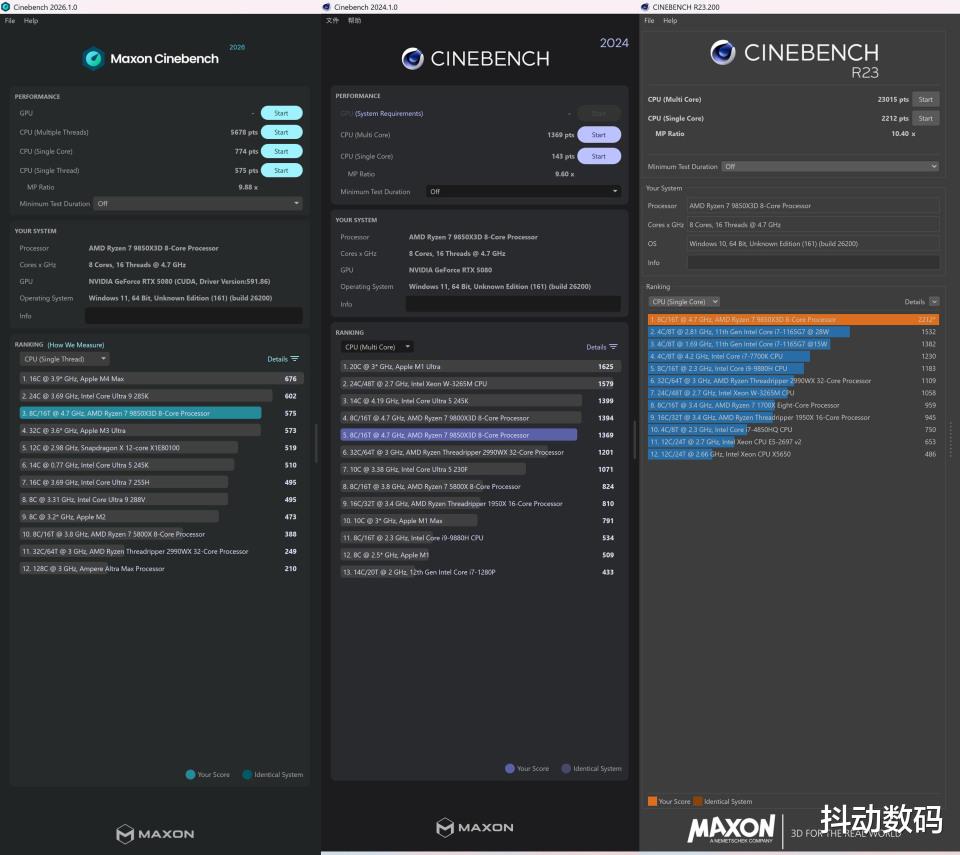Click the Maxon footer logo in Cinebench R23
The width and height of the screenshot is (960, 855).
pyautogui.click(x=731, y=829)
